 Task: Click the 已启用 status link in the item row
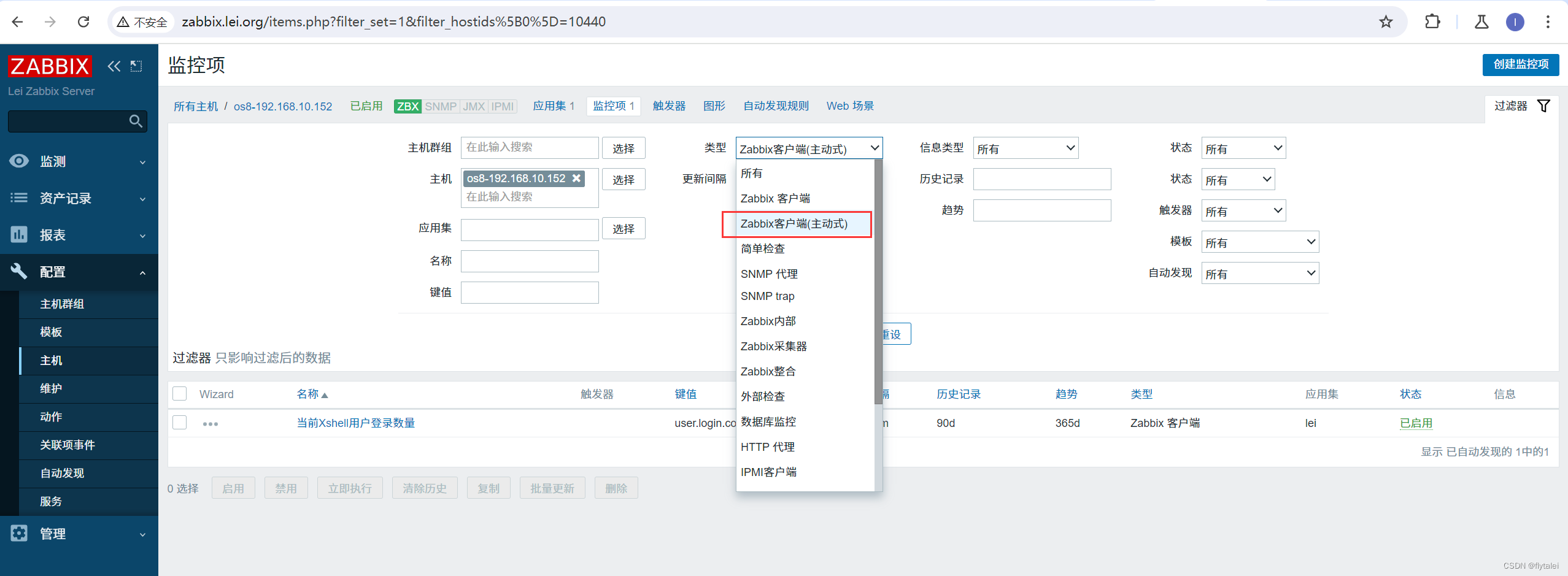coord(1416,423)
